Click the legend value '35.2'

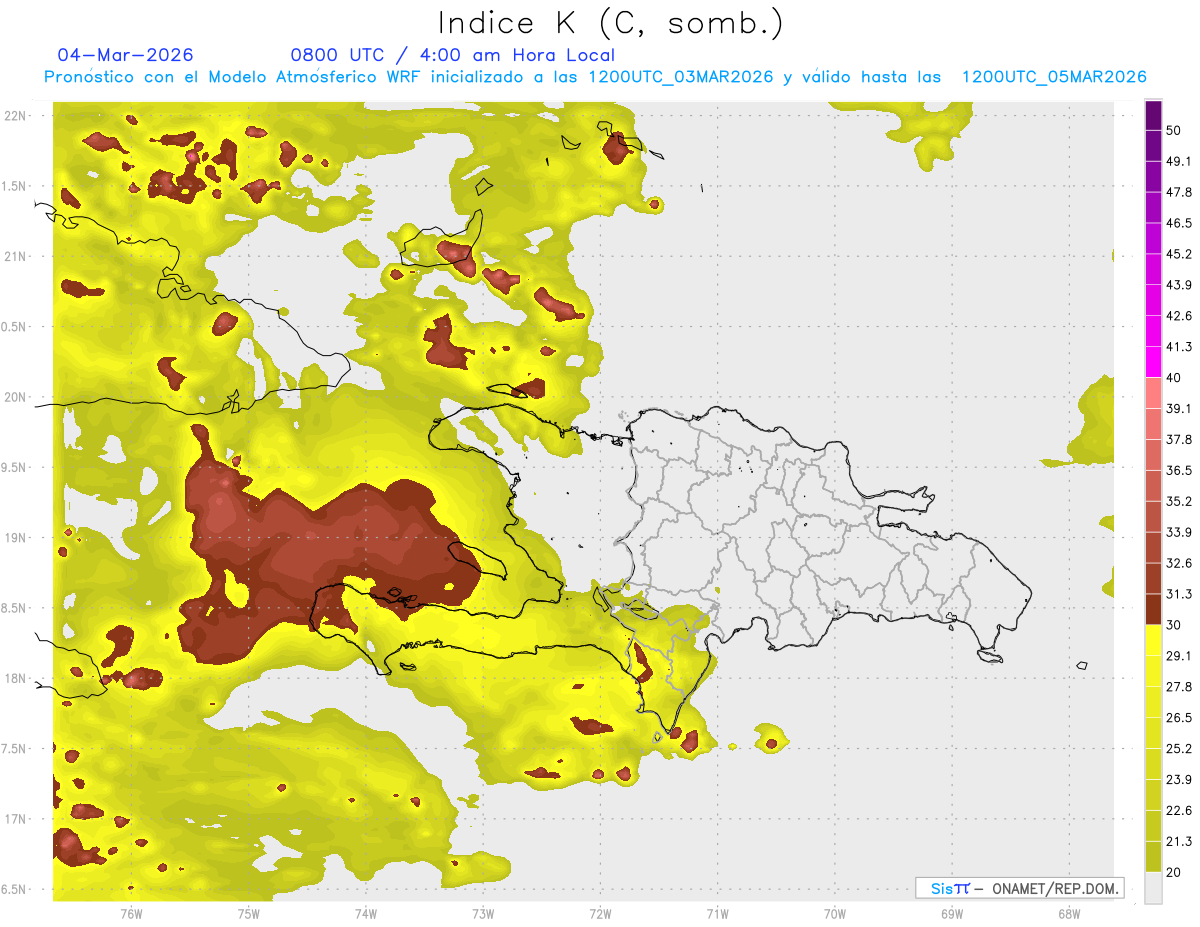1179,502
